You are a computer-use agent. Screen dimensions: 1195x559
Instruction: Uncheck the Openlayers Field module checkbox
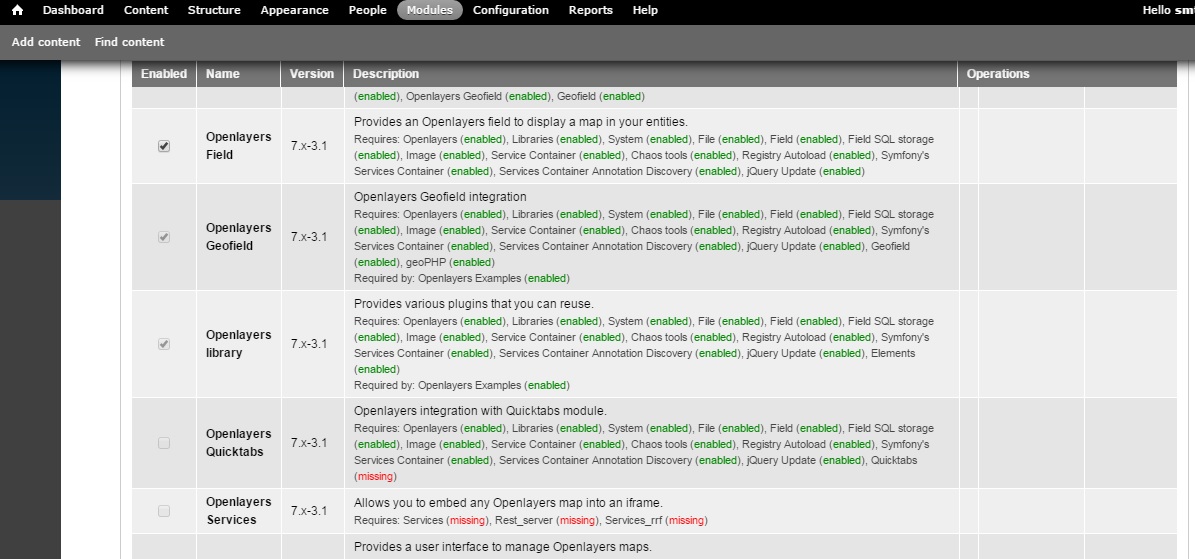click(164, 146)
